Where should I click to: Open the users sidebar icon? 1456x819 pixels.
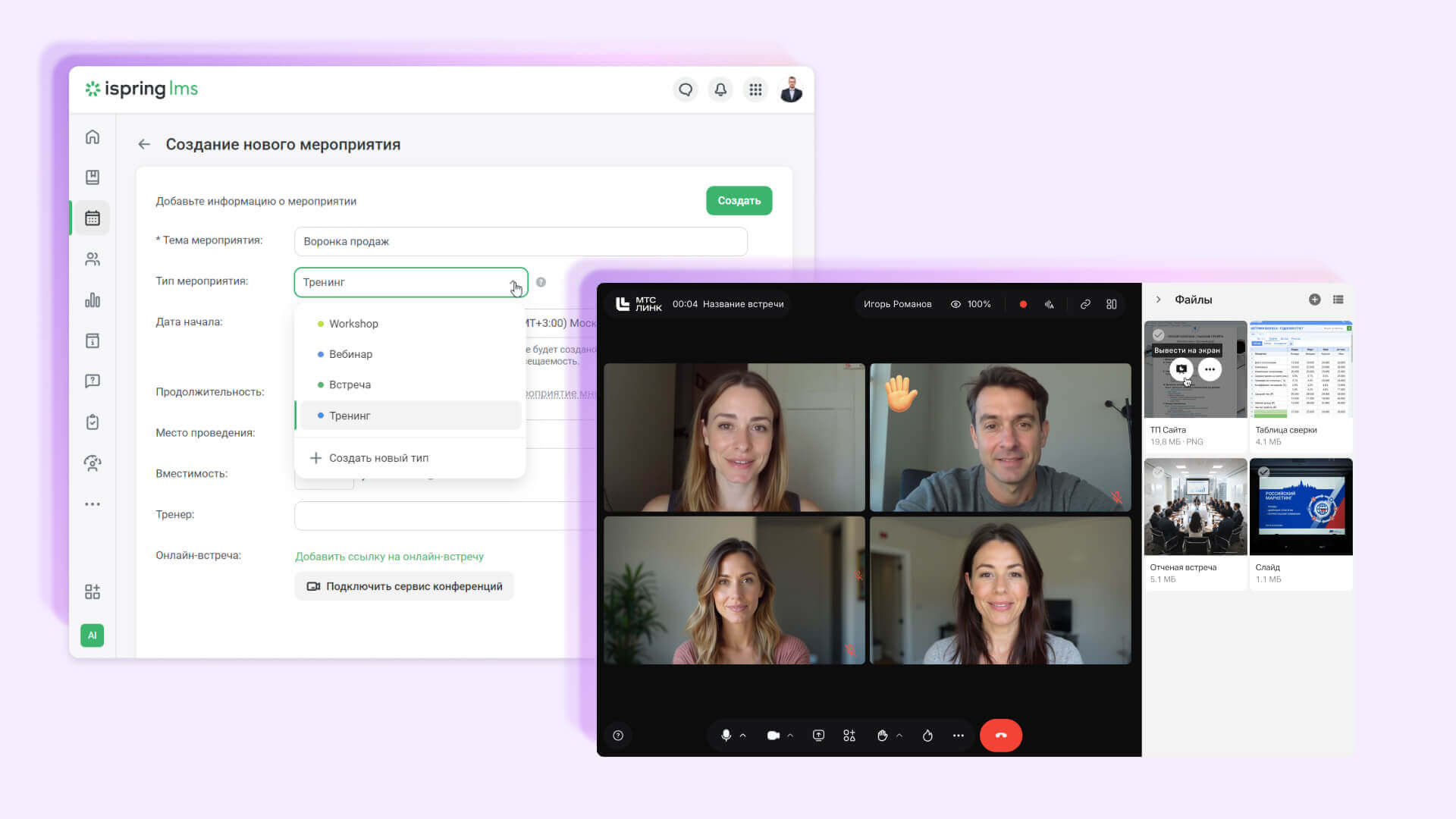coord(93,259)
